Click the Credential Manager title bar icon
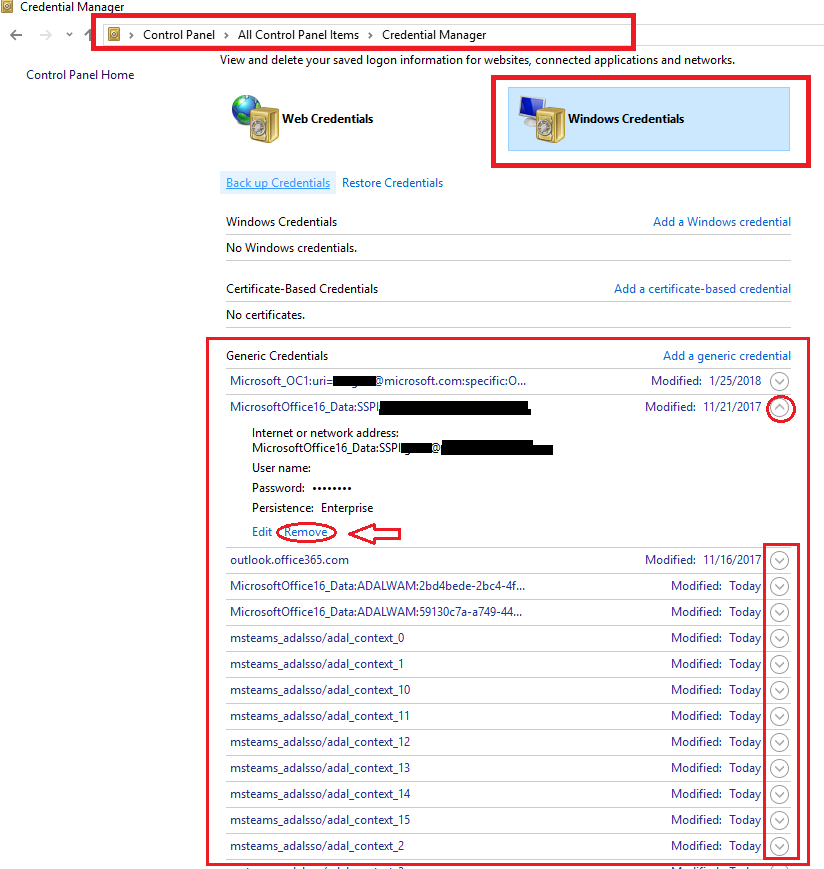 tap(7, 6)
